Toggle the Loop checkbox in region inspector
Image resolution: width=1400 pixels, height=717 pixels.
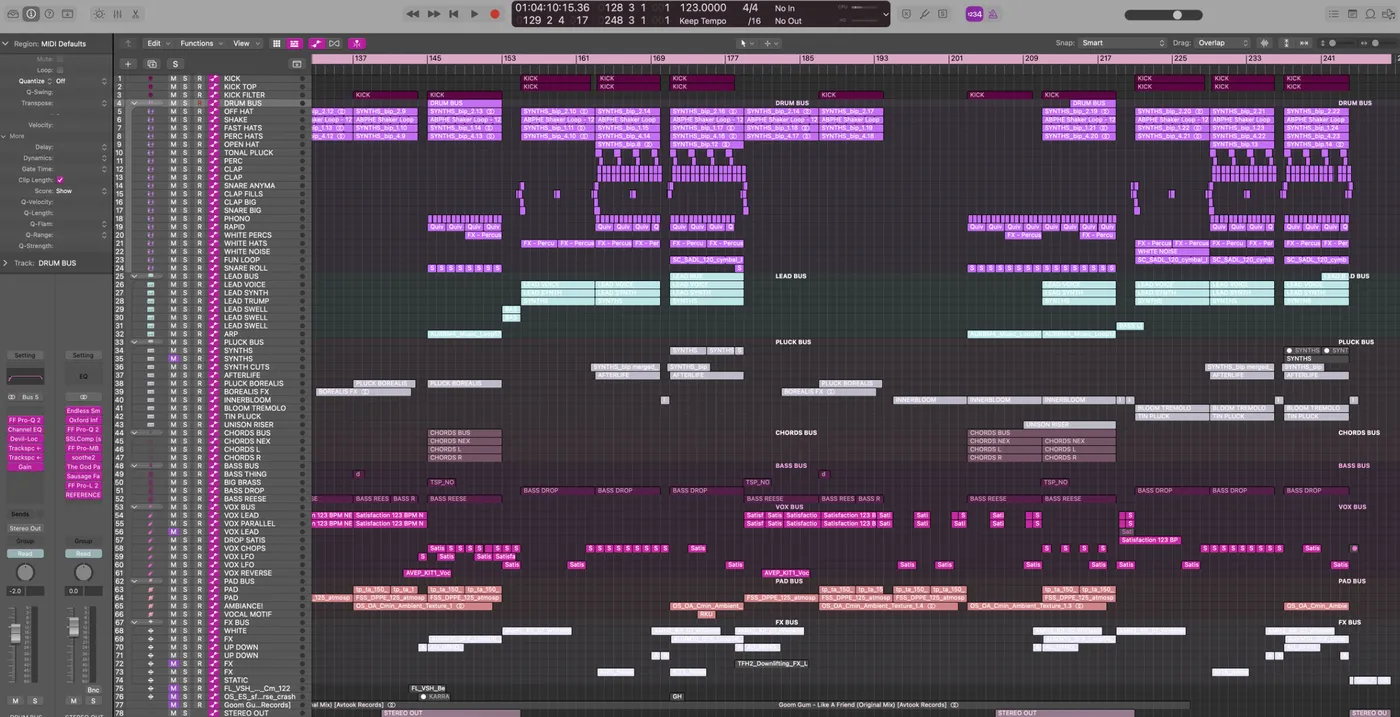[60, 70]
